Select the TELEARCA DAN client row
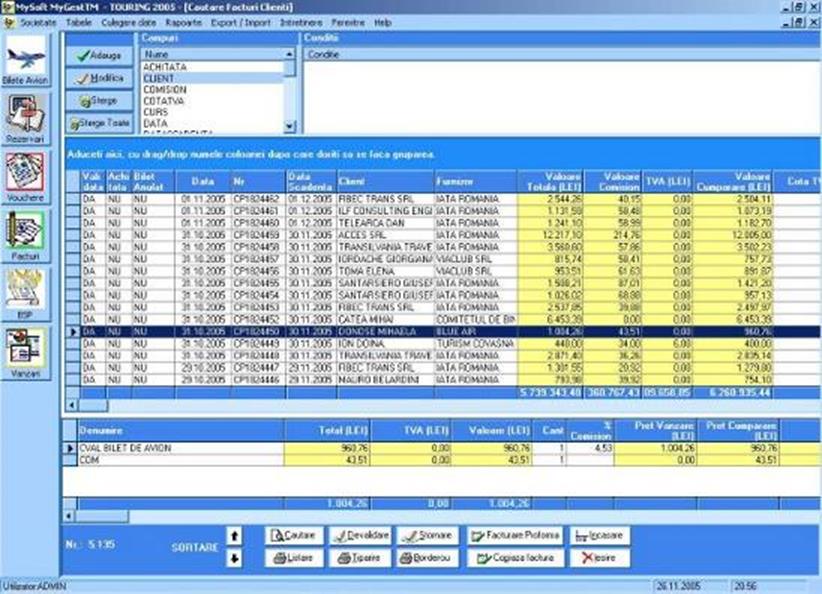The width and height of the screenshot is (822, 594). pyautogui.click(x=443, y=223)
